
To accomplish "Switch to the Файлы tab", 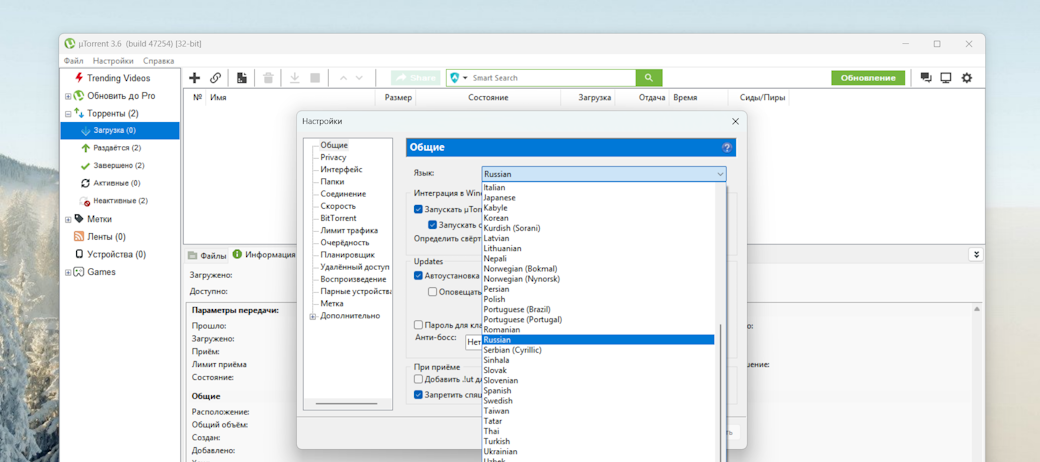I will (207, 255).
